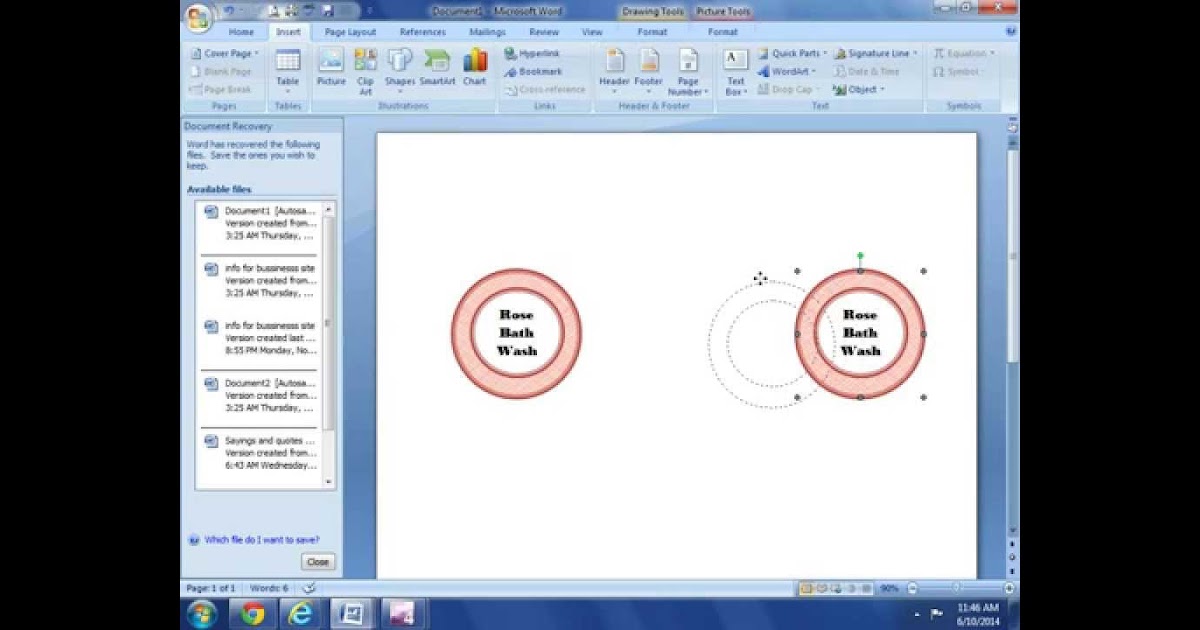Show hidden system tray icons
This screenshot has width=1200, height=630.
click(917, 614)
